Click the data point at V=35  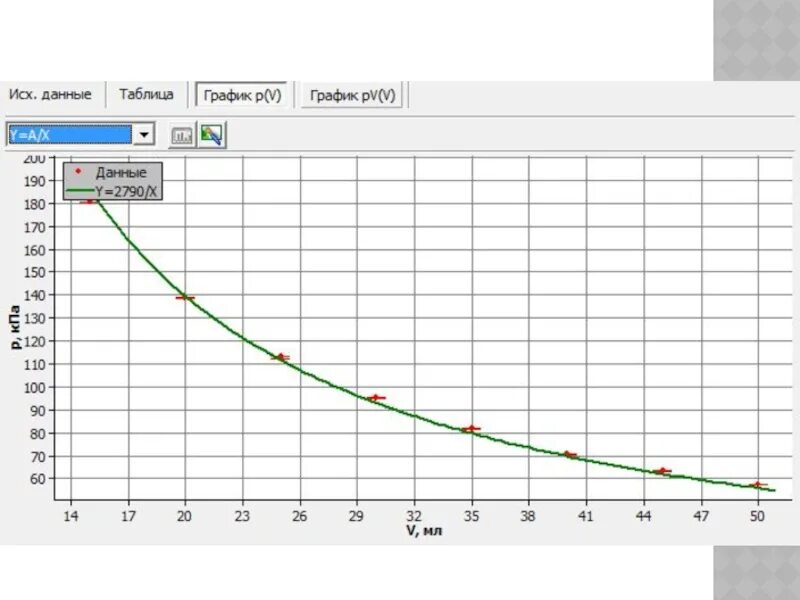tap(471, 429)
